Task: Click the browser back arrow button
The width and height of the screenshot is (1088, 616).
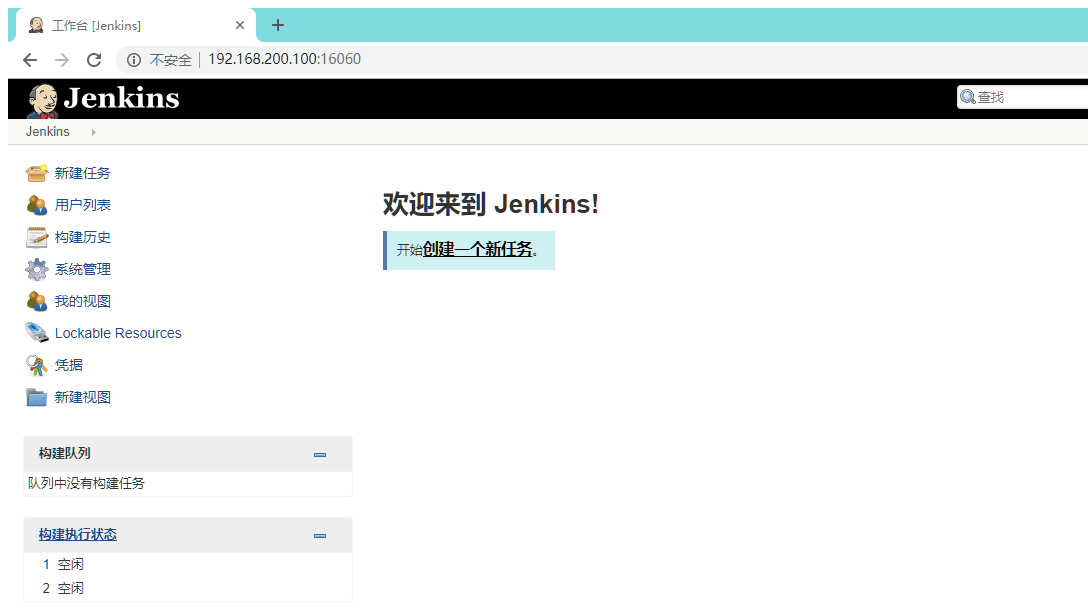Action: click(x=30, y=60)
